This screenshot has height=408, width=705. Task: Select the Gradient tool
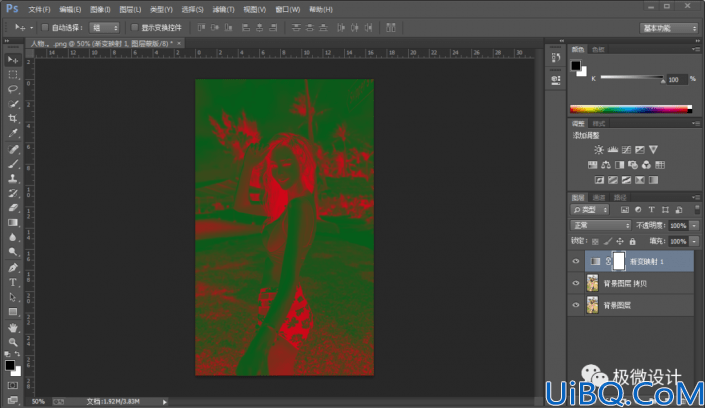tap(13, 222)
